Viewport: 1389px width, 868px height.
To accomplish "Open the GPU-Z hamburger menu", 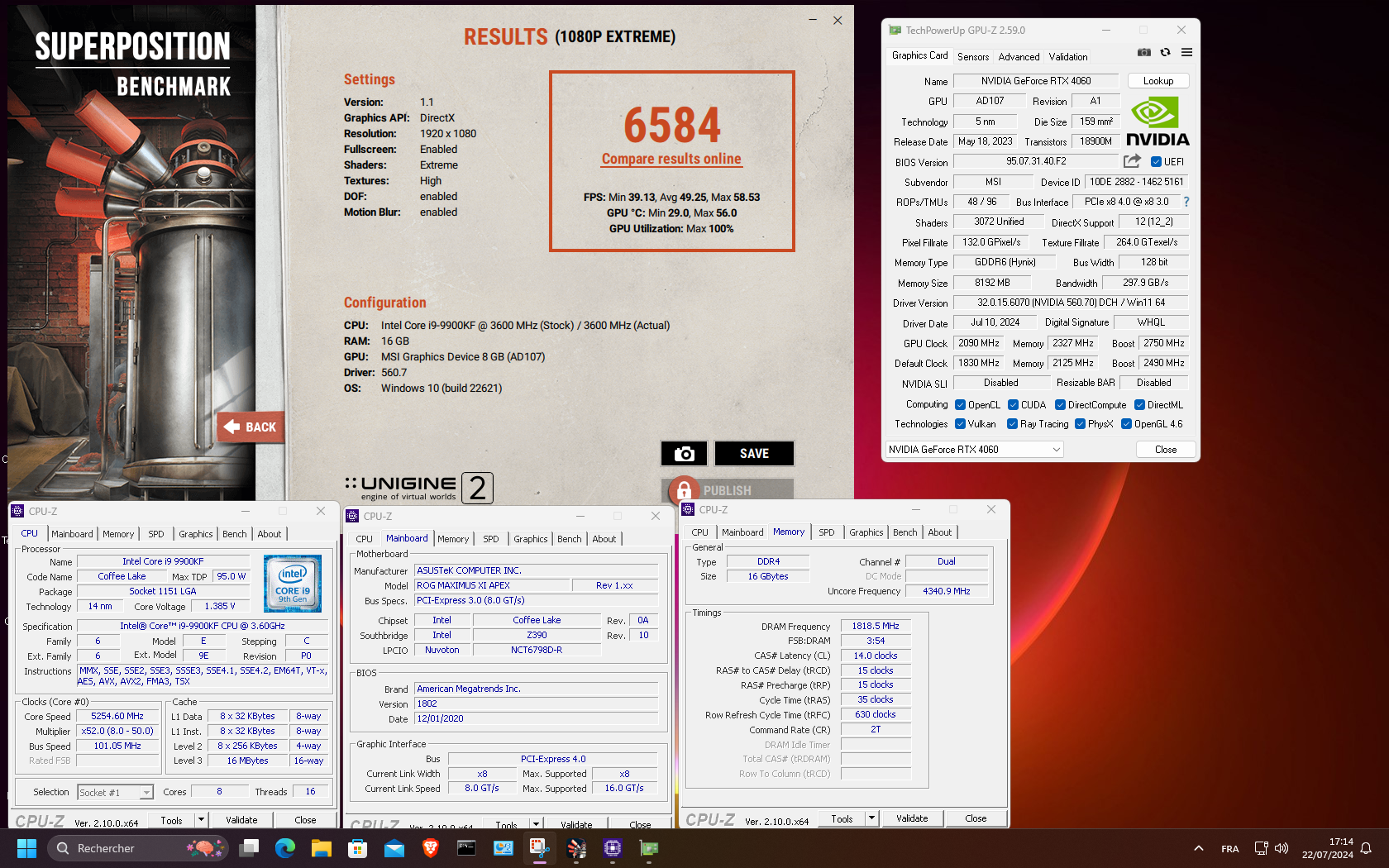I will coord(1186,52).
